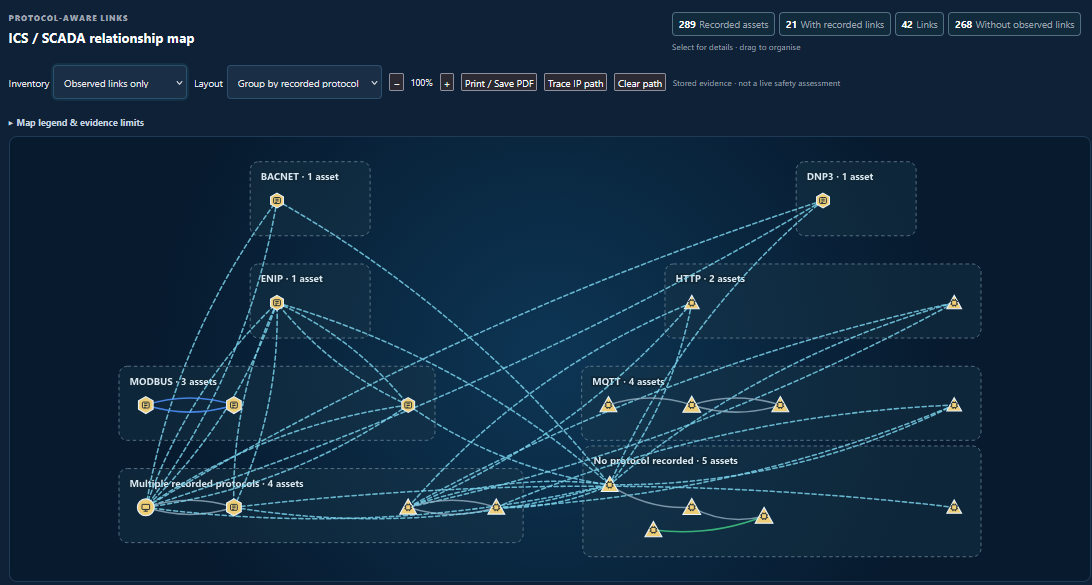The height and width of the screenshot is (585, 1092).
Task: Click the ENIP · 1 asset group label
Action: coord(292,279)
